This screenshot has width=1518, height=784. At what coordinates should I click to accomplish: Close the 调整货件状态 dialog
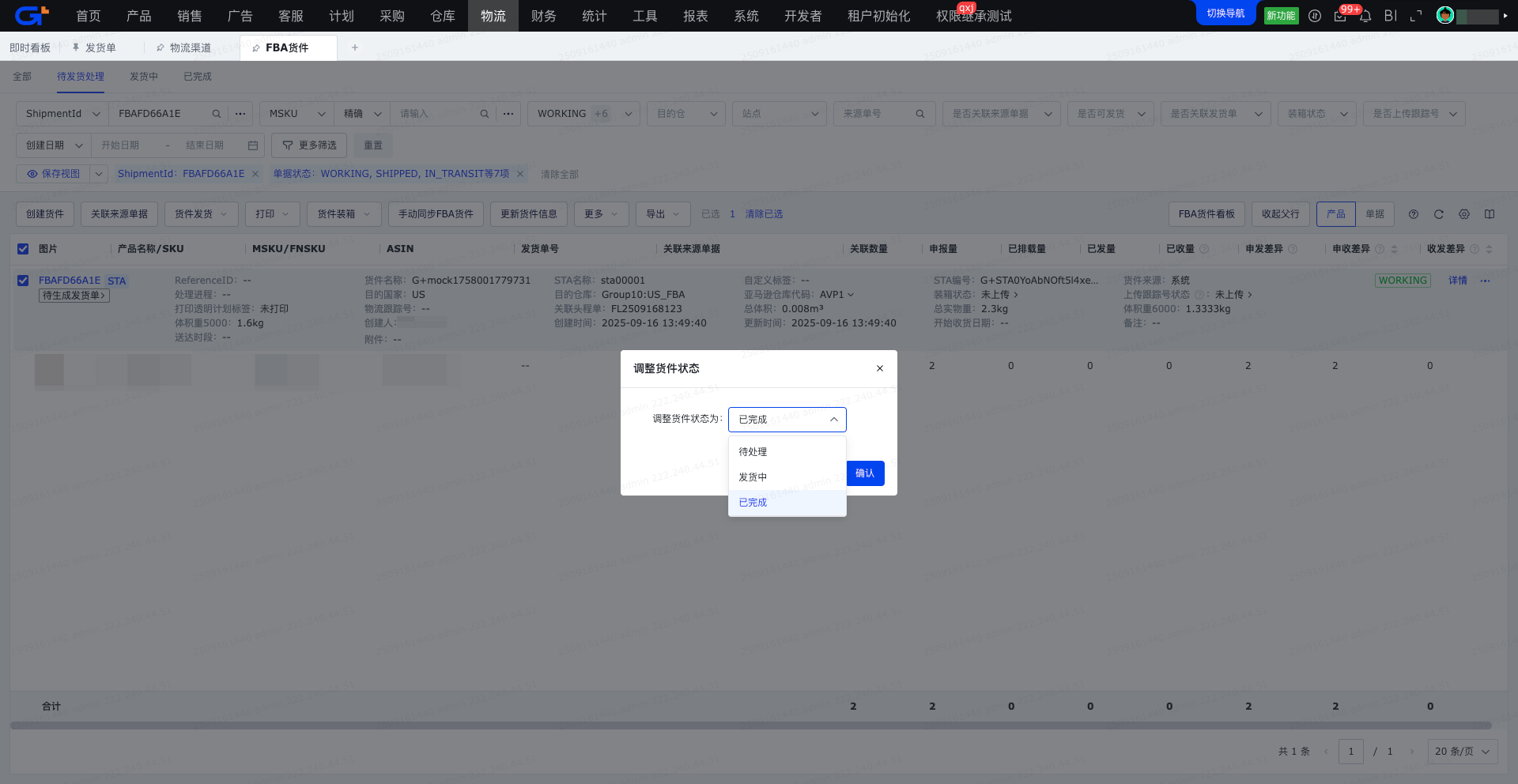coord(880,368)
